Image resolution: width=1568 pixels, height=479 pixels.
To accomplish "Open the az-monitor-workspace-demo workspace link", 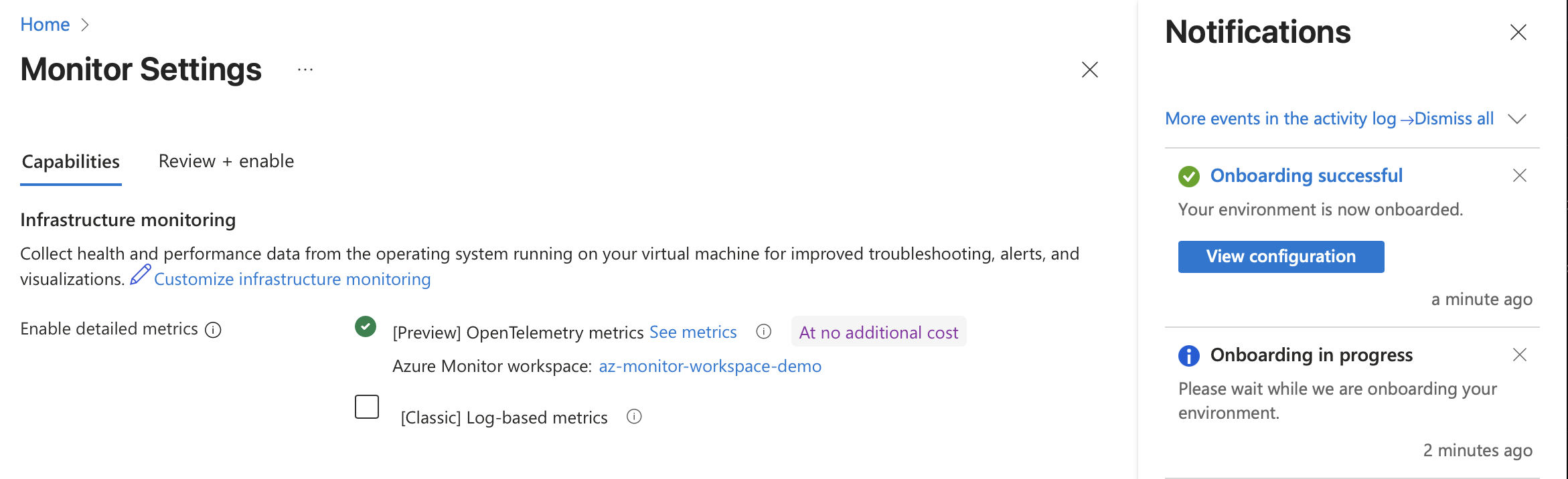I will point(710,367).
